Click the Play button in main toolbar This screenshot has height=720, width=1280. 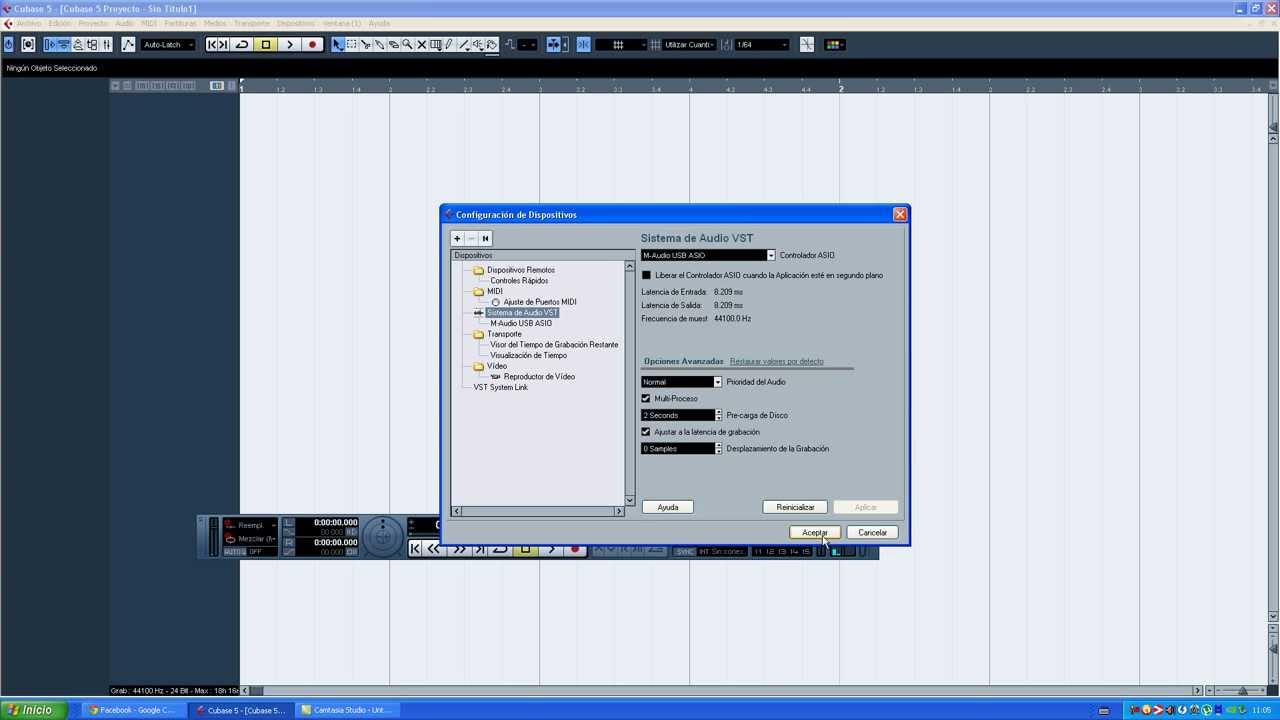click(x=289, y=45)
